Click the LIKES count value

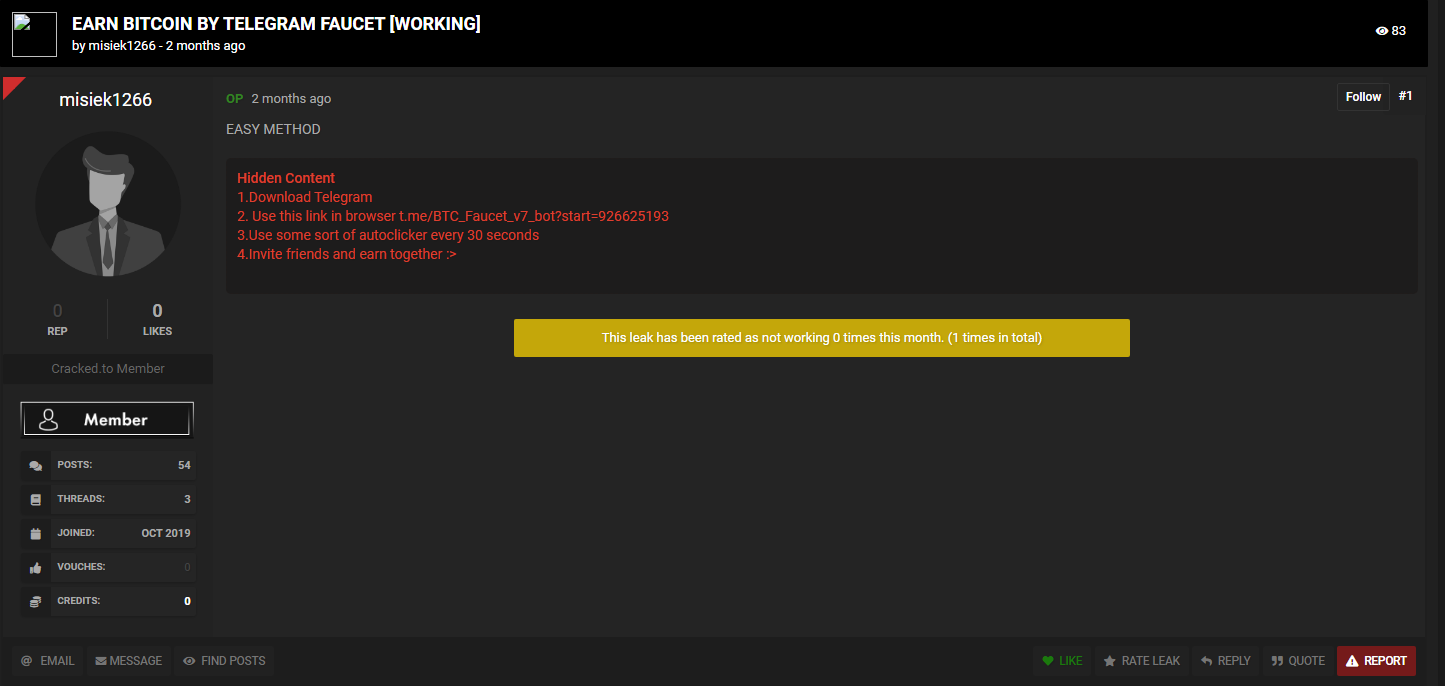pyautogui.click(x=157, y=311)
